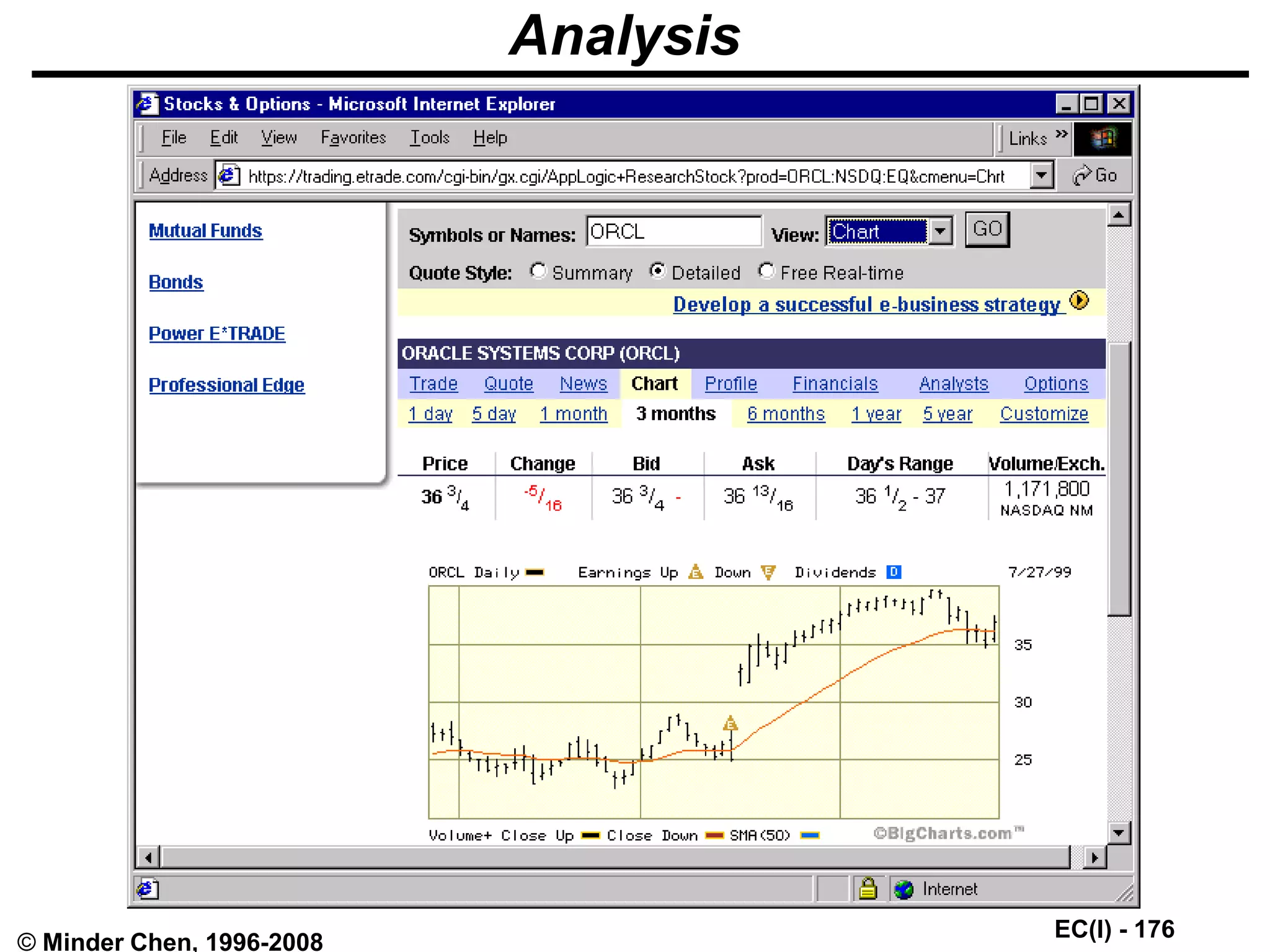Expand the address bar history dropdown
The image size is (1270, 952).
click(x=1042, y=176)
